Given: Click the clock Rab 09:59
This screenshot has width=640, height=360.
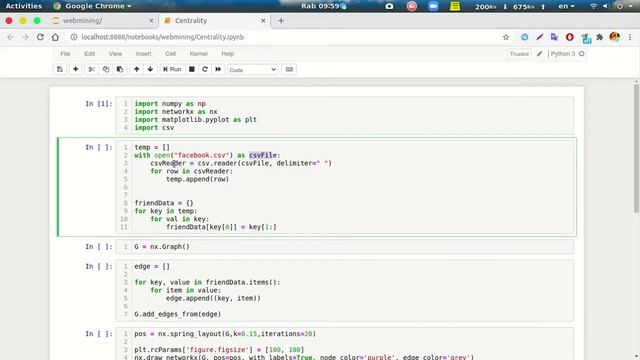Looking at the screenshot, I should click(x=320, y=6).
